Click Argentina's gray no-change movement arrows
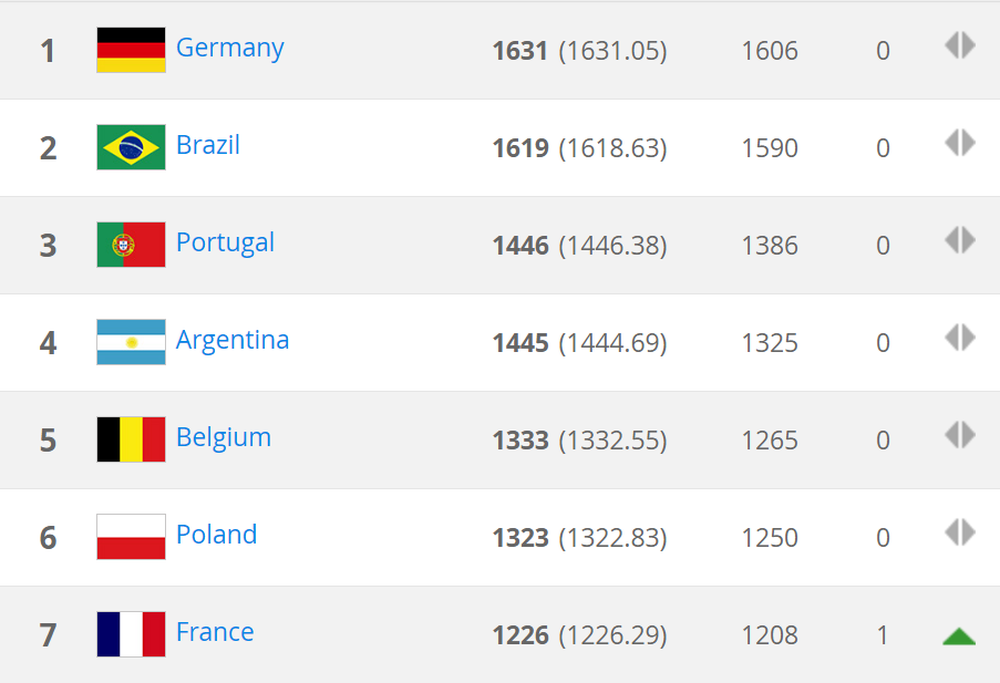The width and height of the screenshot is (1000, 683). point(959,338)
